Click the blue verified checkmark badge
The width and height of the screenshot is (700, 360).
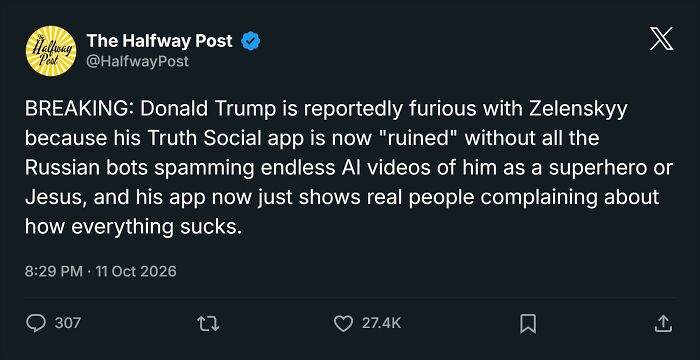point(250,42)
